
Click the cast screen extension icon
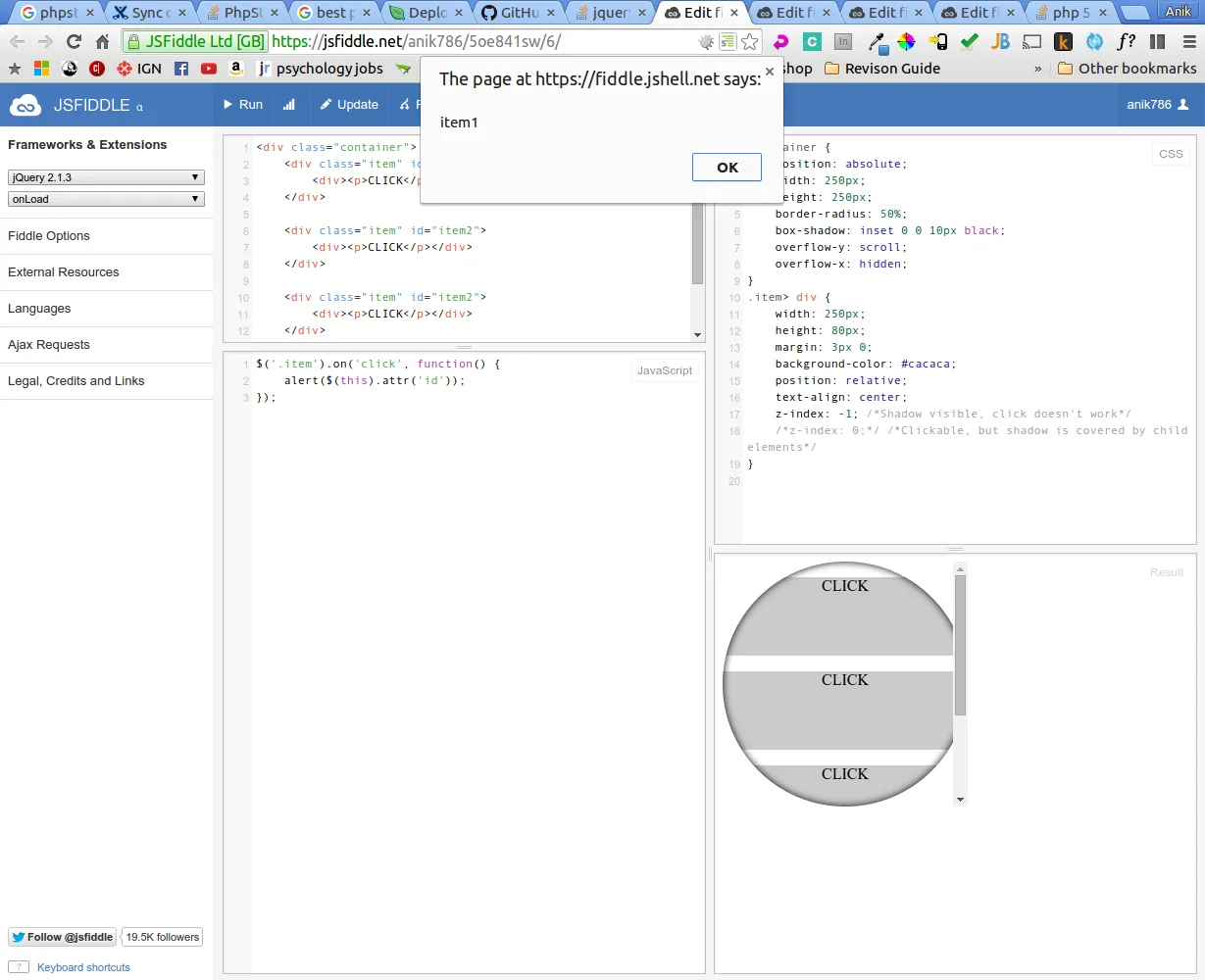pos(1031,42)
